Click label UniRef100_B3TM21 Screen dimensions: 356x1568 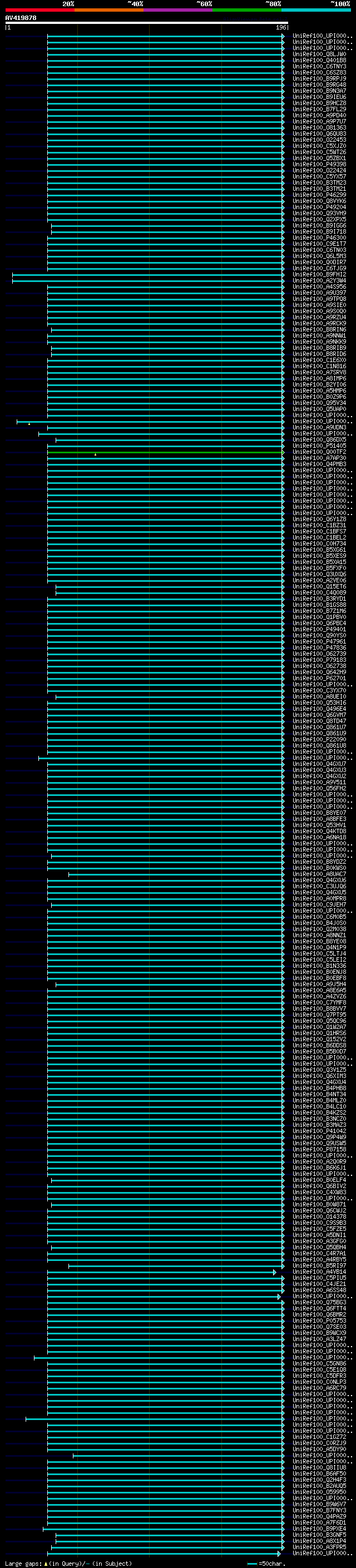click(x=319, y=189)
